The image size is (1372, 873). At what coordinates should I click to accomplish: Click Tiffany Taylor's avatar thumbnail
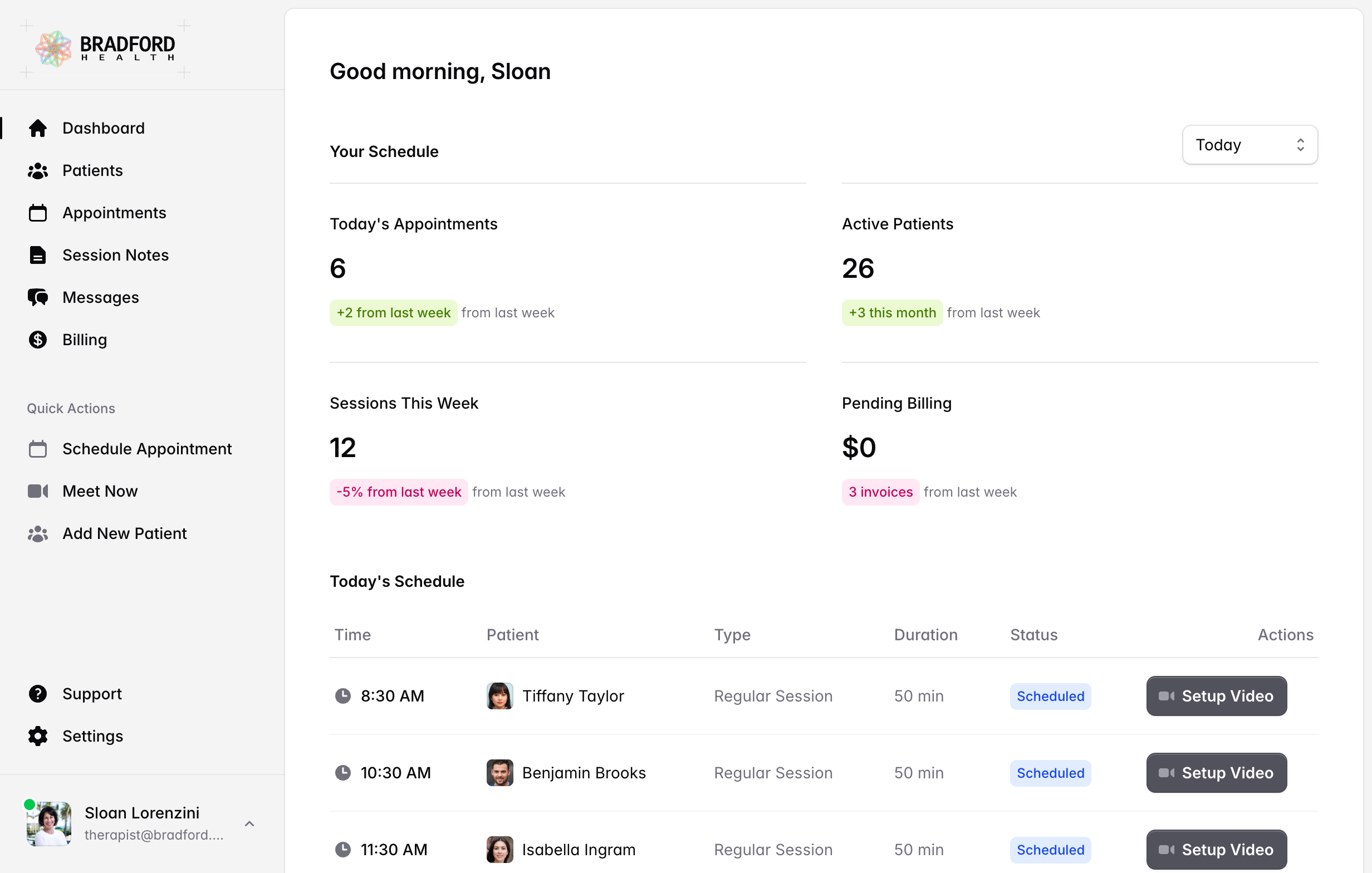pyautogui.click(x=499, y=696)
